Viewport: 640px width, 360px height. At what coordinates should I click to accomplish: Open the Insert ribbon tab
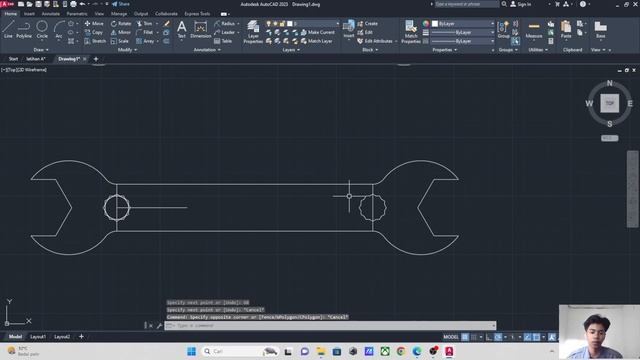29,13
